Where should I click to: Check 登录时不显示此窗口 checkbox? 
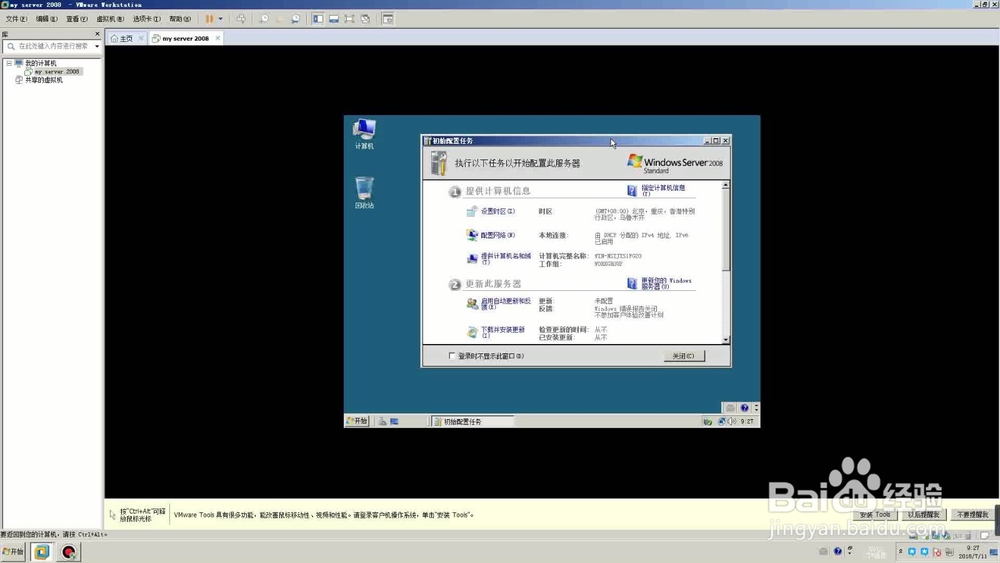coord(452,356)
